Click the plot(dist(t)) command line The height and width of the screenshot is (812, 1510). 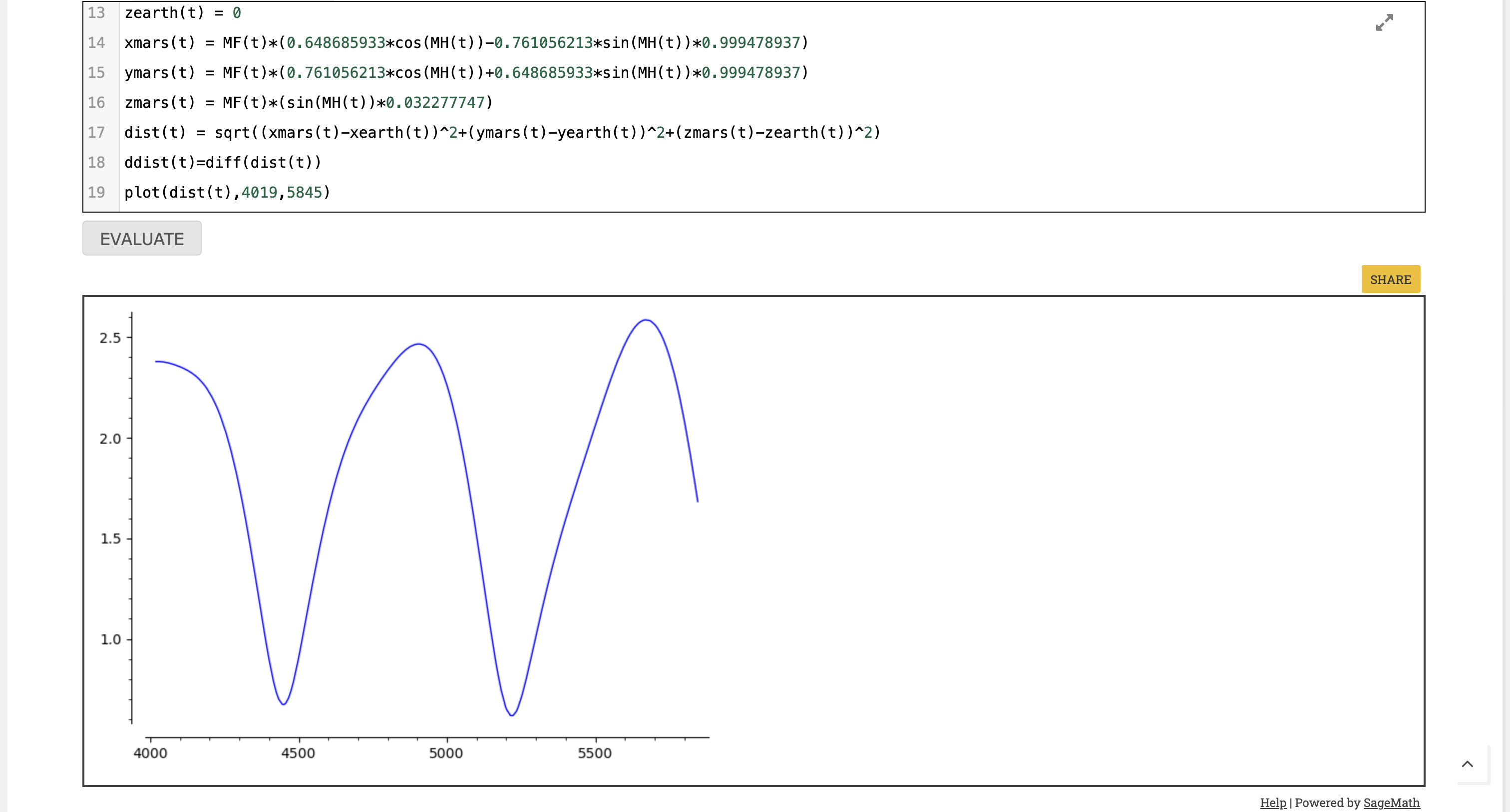pos(227,192)
